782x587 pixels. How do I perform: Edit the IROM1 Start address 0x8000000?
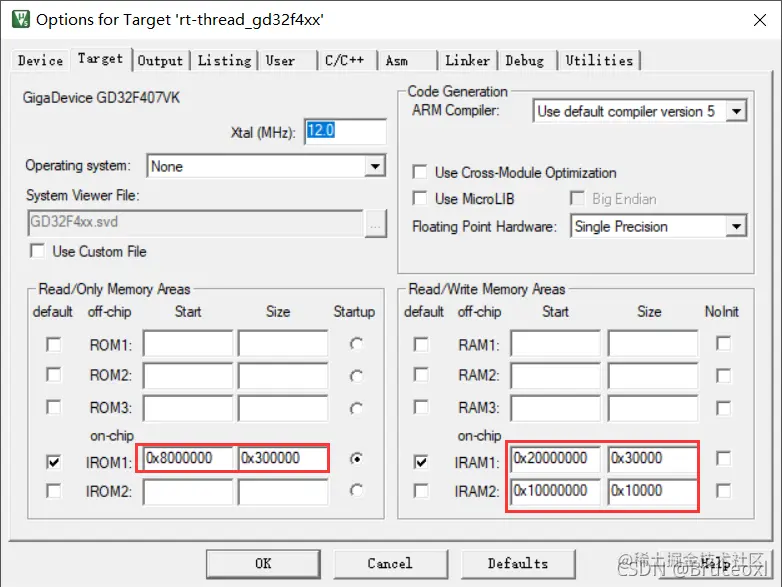188,458
